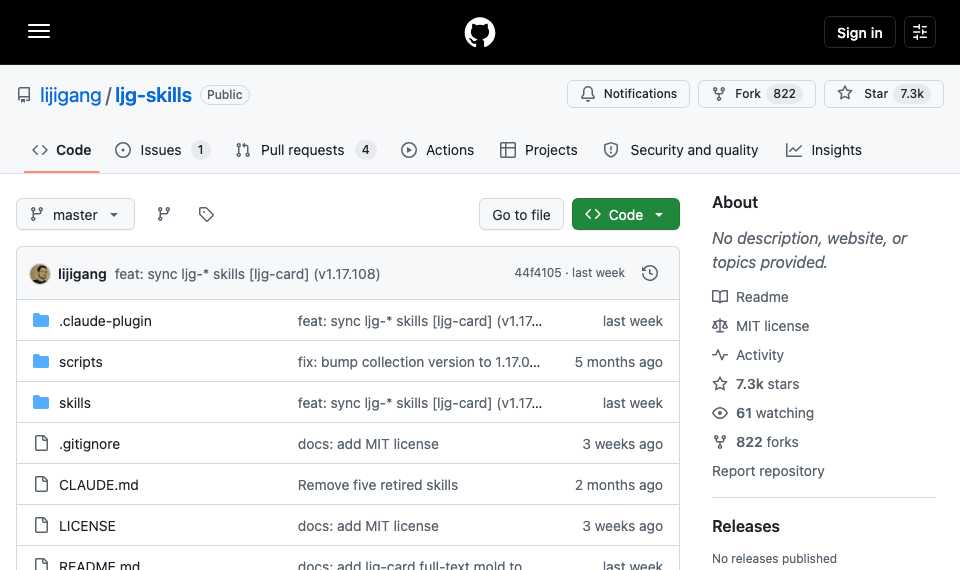
Task: Click the eye icon beside watching
Action: (720, 413)
